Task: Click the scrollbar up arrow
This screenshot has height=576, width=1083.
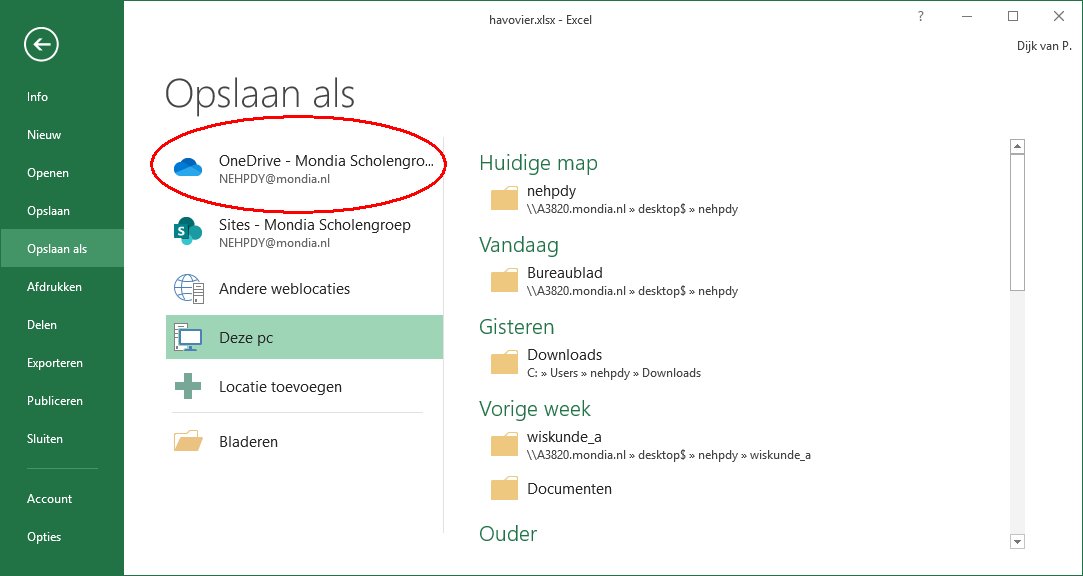Action: (1017, 146)
